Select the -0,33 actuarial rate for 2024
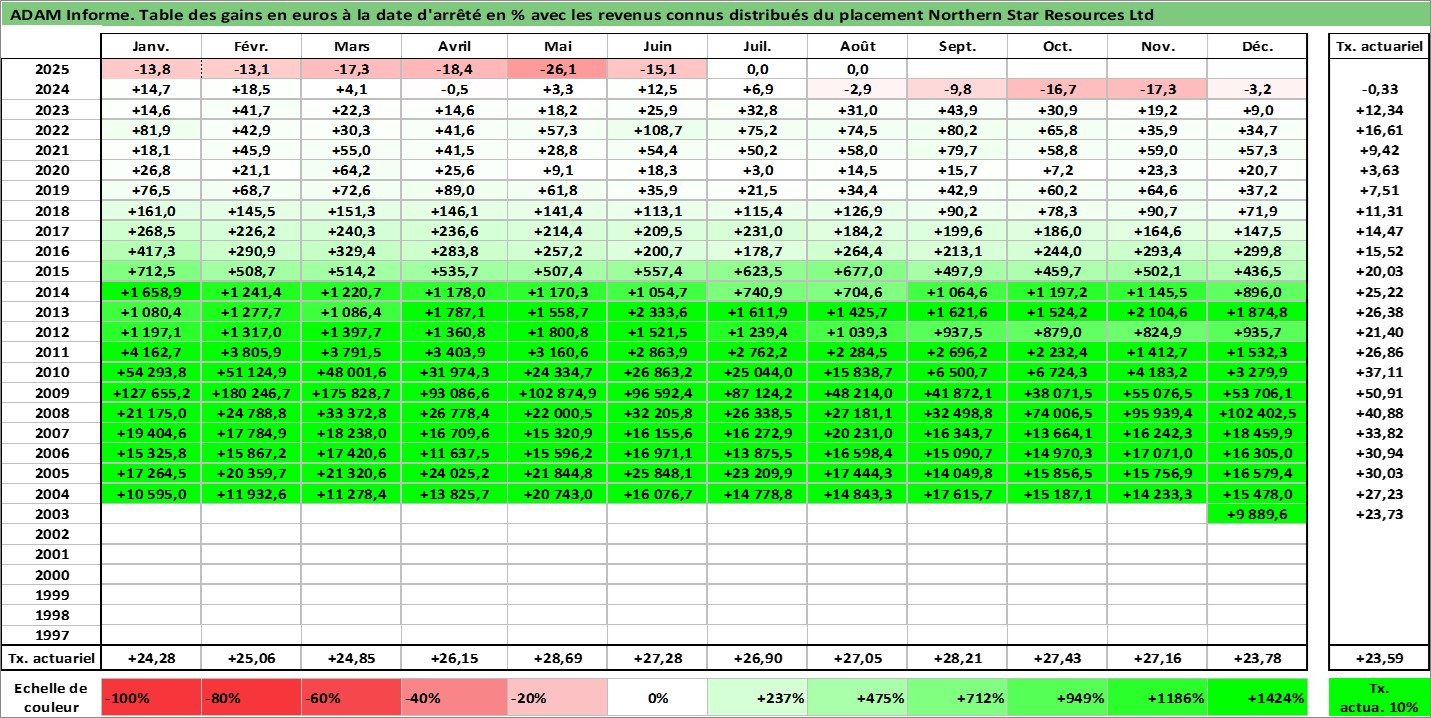Image resolution: width=1431 pixels, height=718 pixels. (x=1379, y=90)
